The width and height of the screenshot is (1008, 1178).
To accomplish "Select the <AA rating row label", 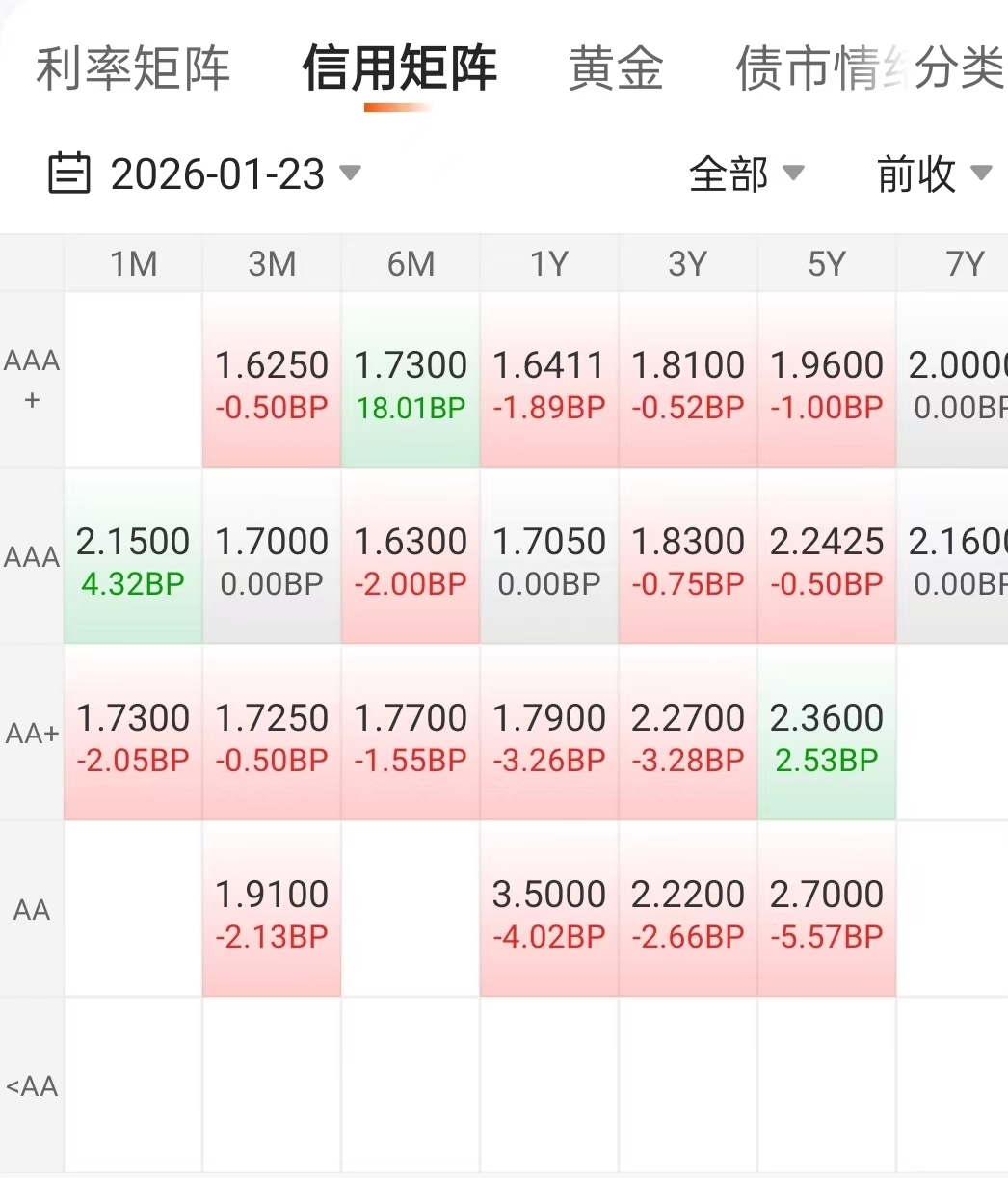I will 32,1086.
